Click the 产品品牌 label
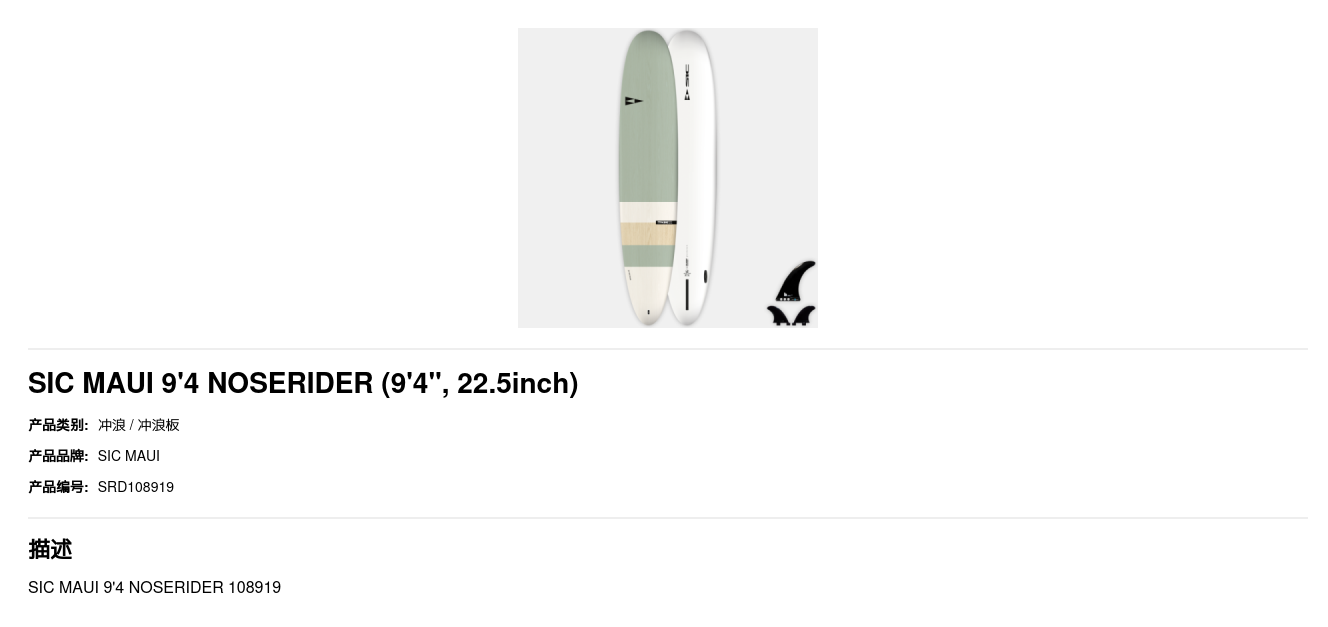This screenshot has width=1328, height=627. (x=58, y=456)
